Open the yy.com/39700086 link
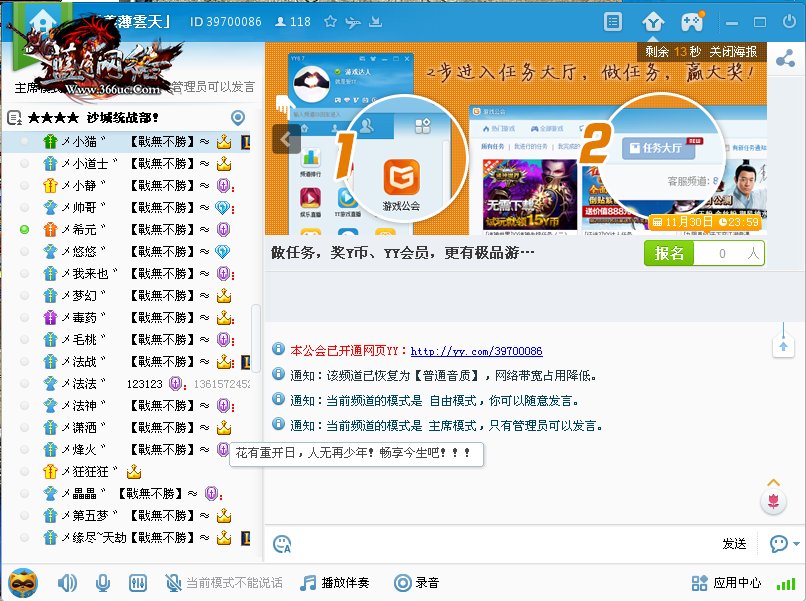The height and width of the screenshot is (601, 806). point(476,352)
